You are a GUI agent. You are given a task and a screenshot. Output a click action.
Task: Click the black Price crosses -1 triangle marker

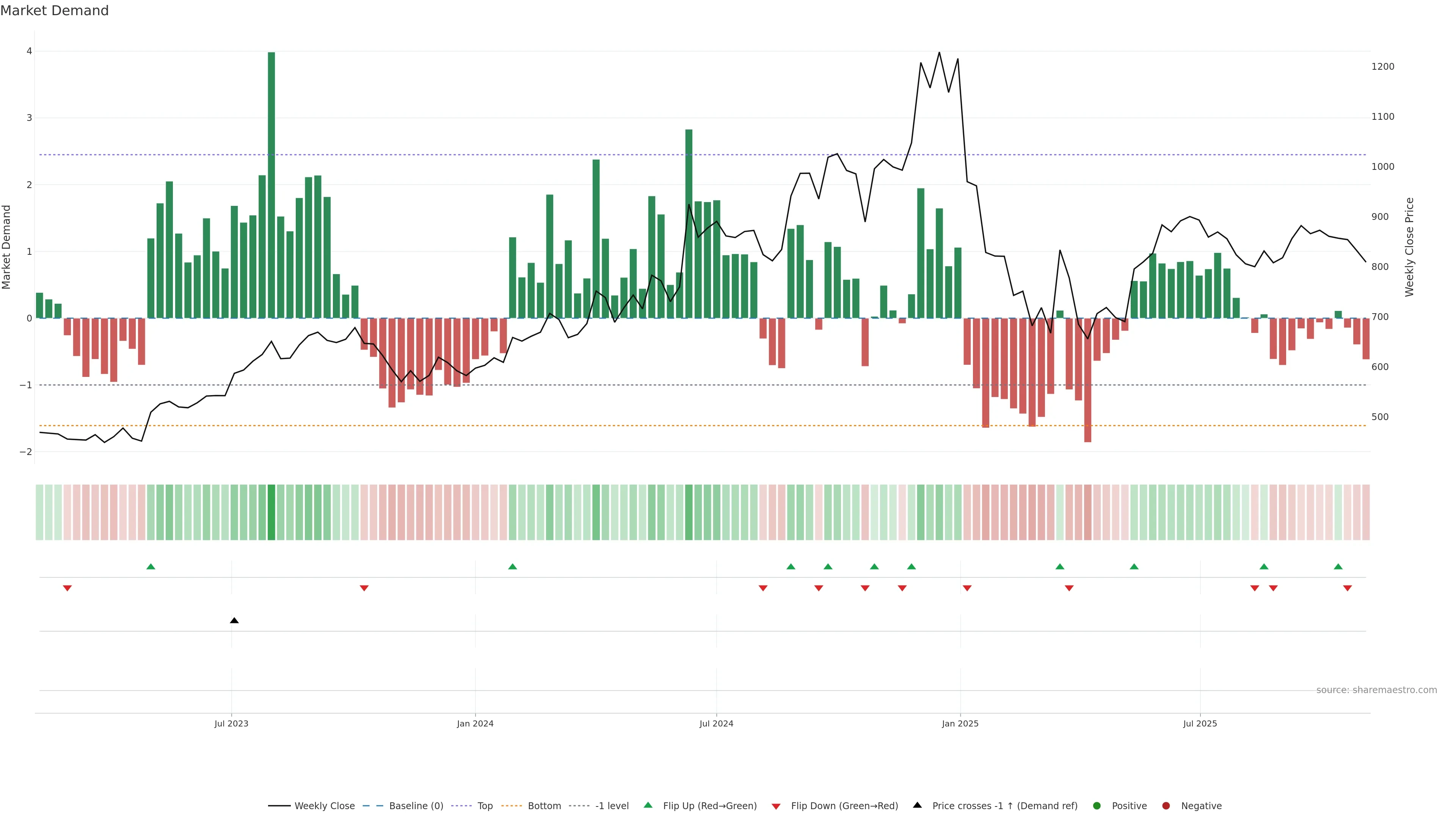pos(234,621)
